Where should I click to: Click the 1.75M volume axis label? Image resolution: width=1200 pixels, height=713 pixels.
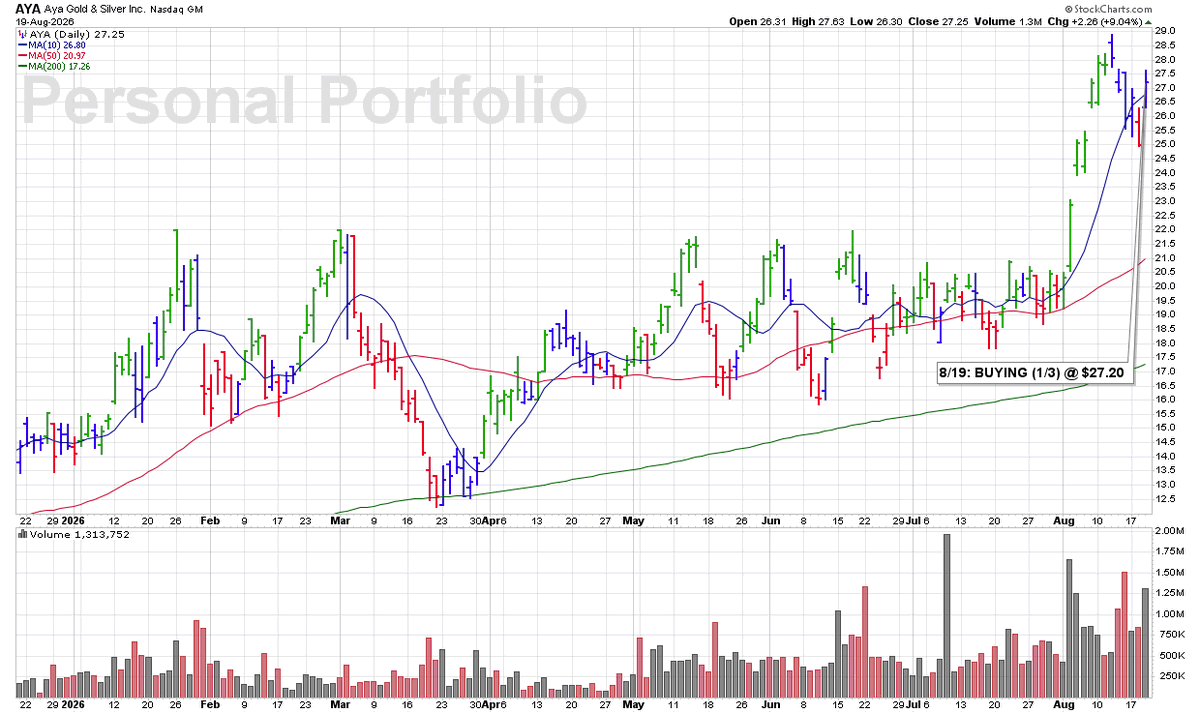pyautogui.click(x=1169, y=551)
